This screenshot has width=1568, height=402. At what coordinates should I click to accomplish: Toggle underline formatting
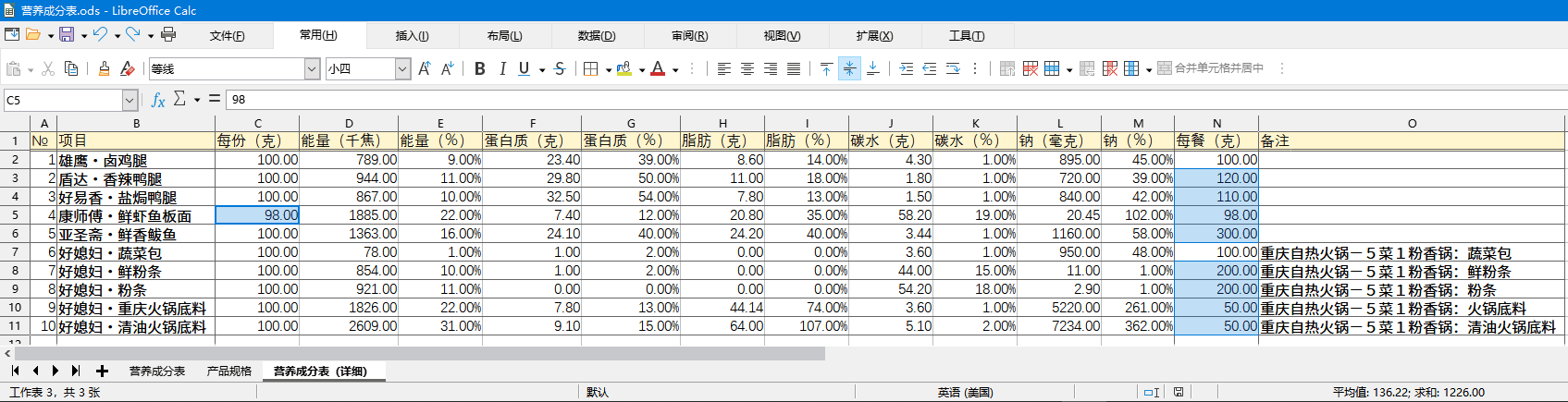pos(525,68)
